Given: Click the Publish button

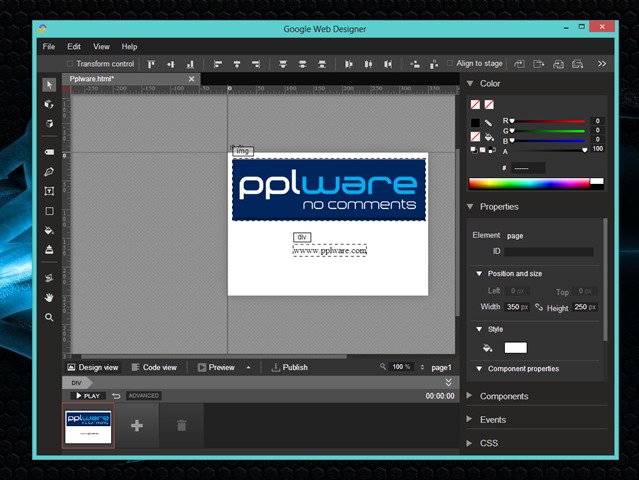Looking at the screenshot, I should click(x=289, y=367).
